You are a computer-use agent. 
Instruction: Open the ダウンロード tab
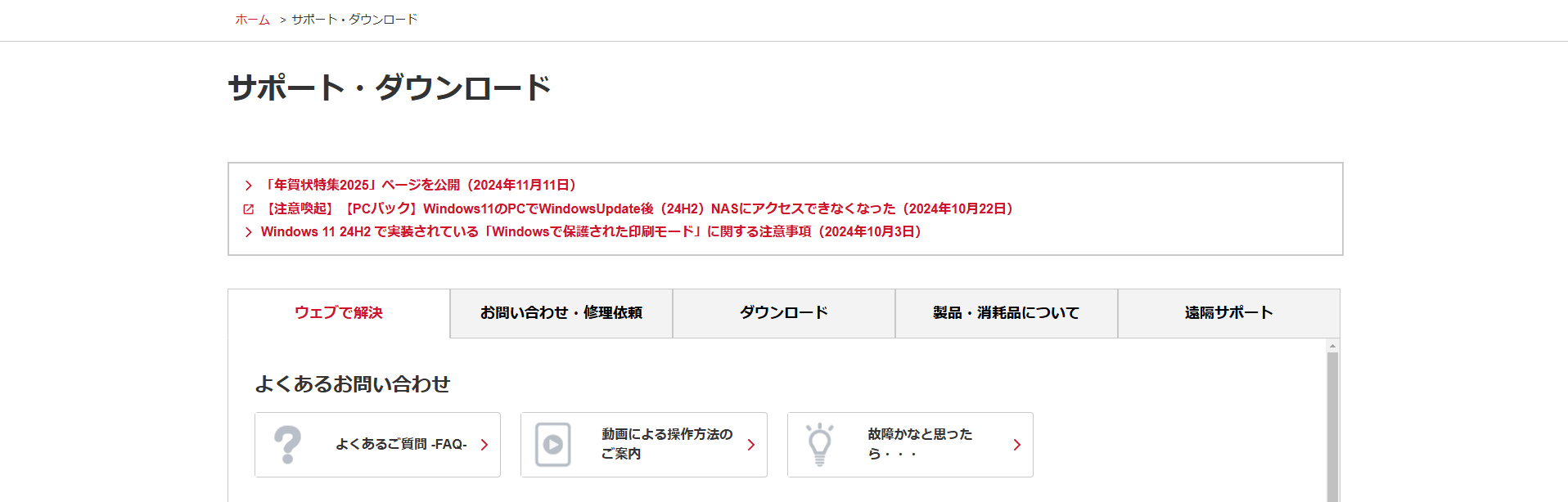tap(784, 313)
